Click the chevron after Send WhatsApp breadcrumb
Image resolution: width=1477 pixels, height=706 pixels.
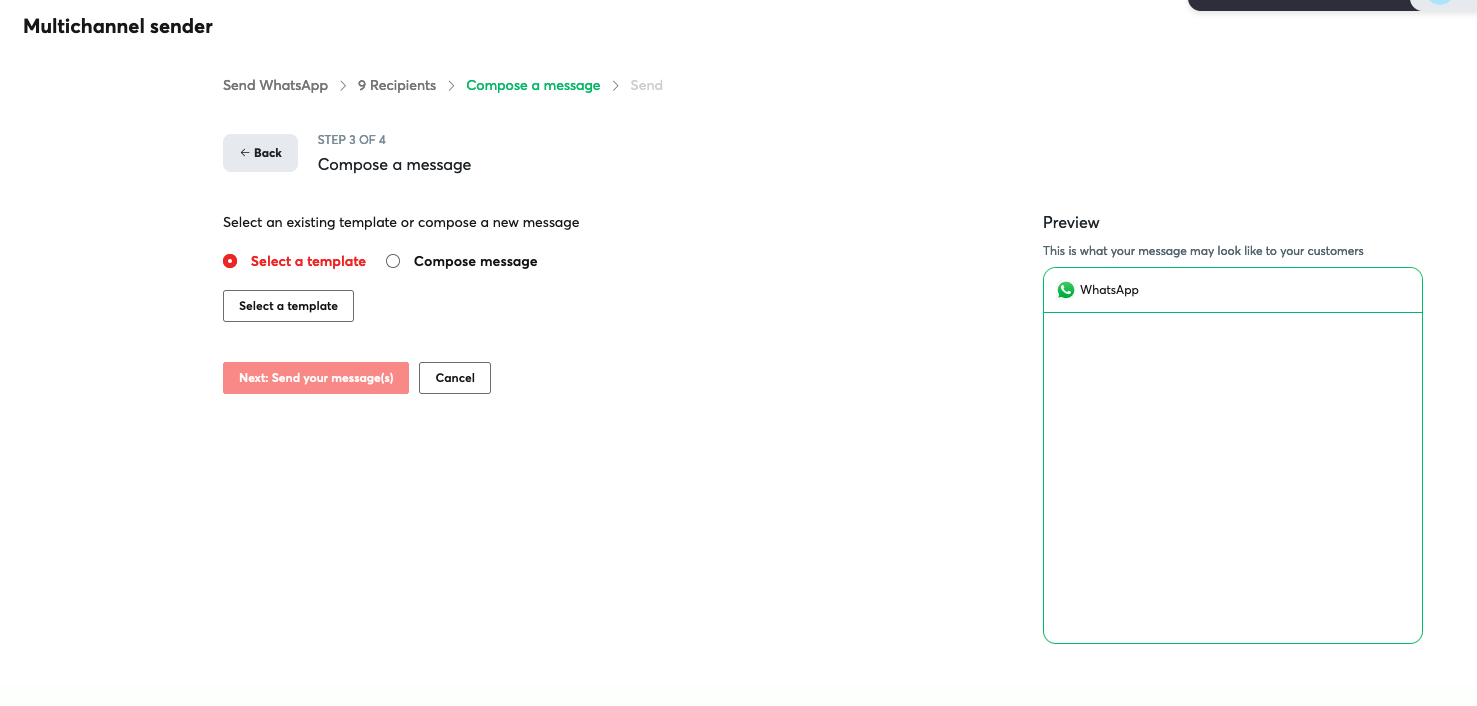(x=343, y=85)
